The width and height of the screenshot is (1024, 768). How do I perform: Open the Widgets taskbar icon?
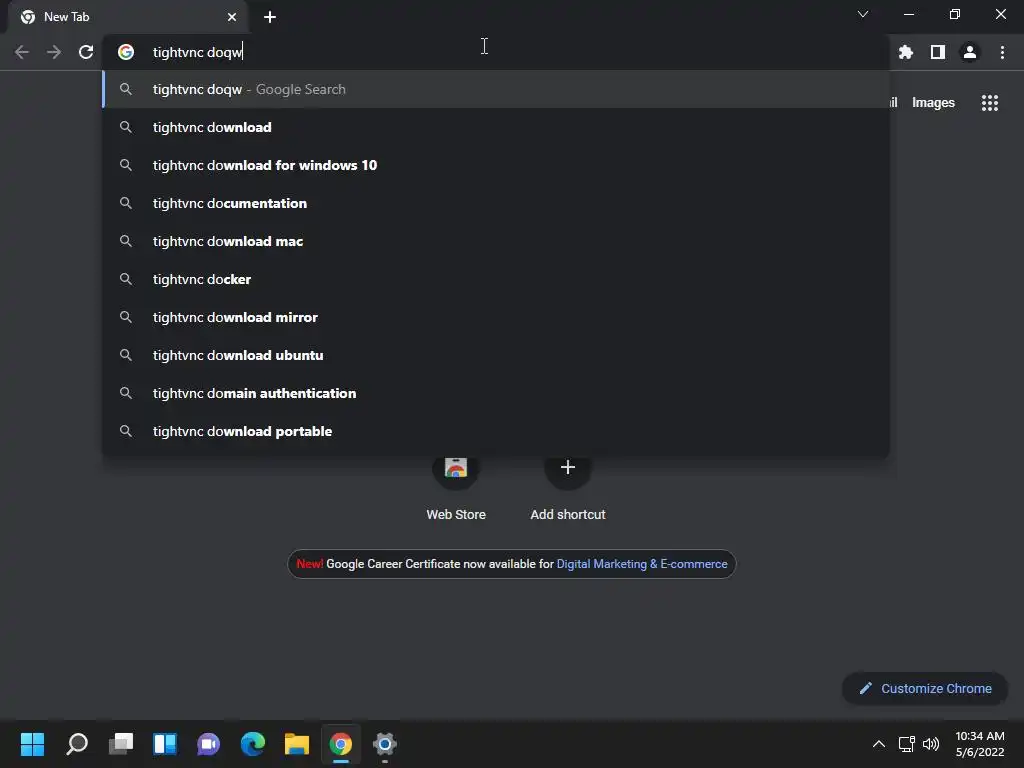(165, 744)
